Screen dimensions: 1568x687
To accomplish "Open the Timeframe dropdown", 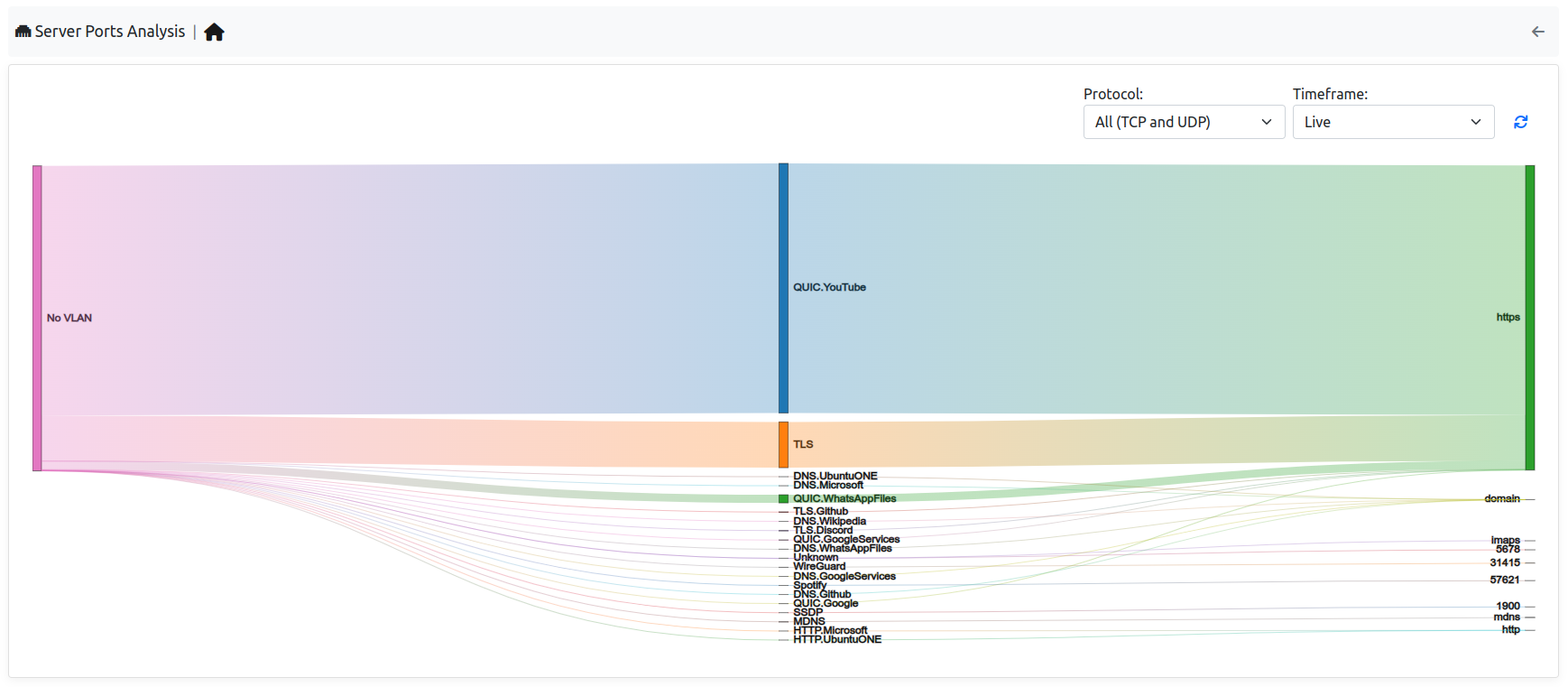I will (1393, 122).
